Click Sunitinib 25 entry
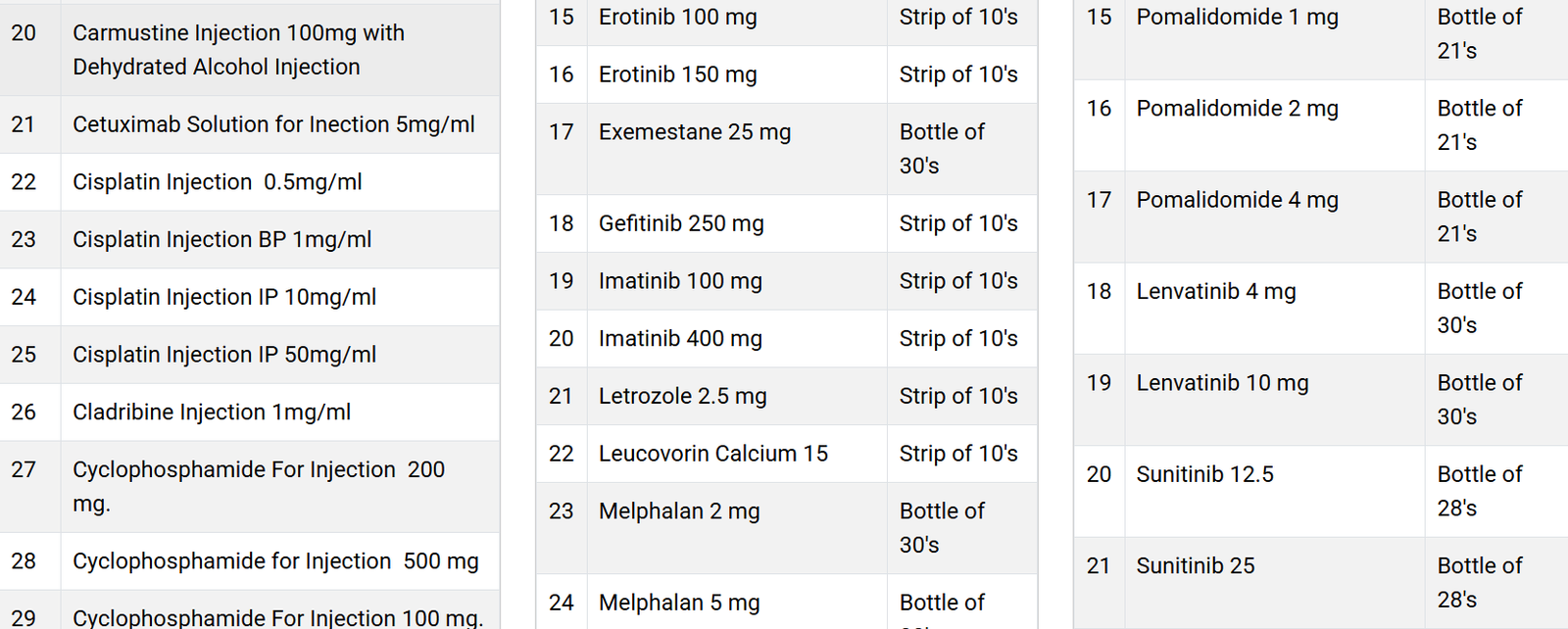 coord(1196,566)
